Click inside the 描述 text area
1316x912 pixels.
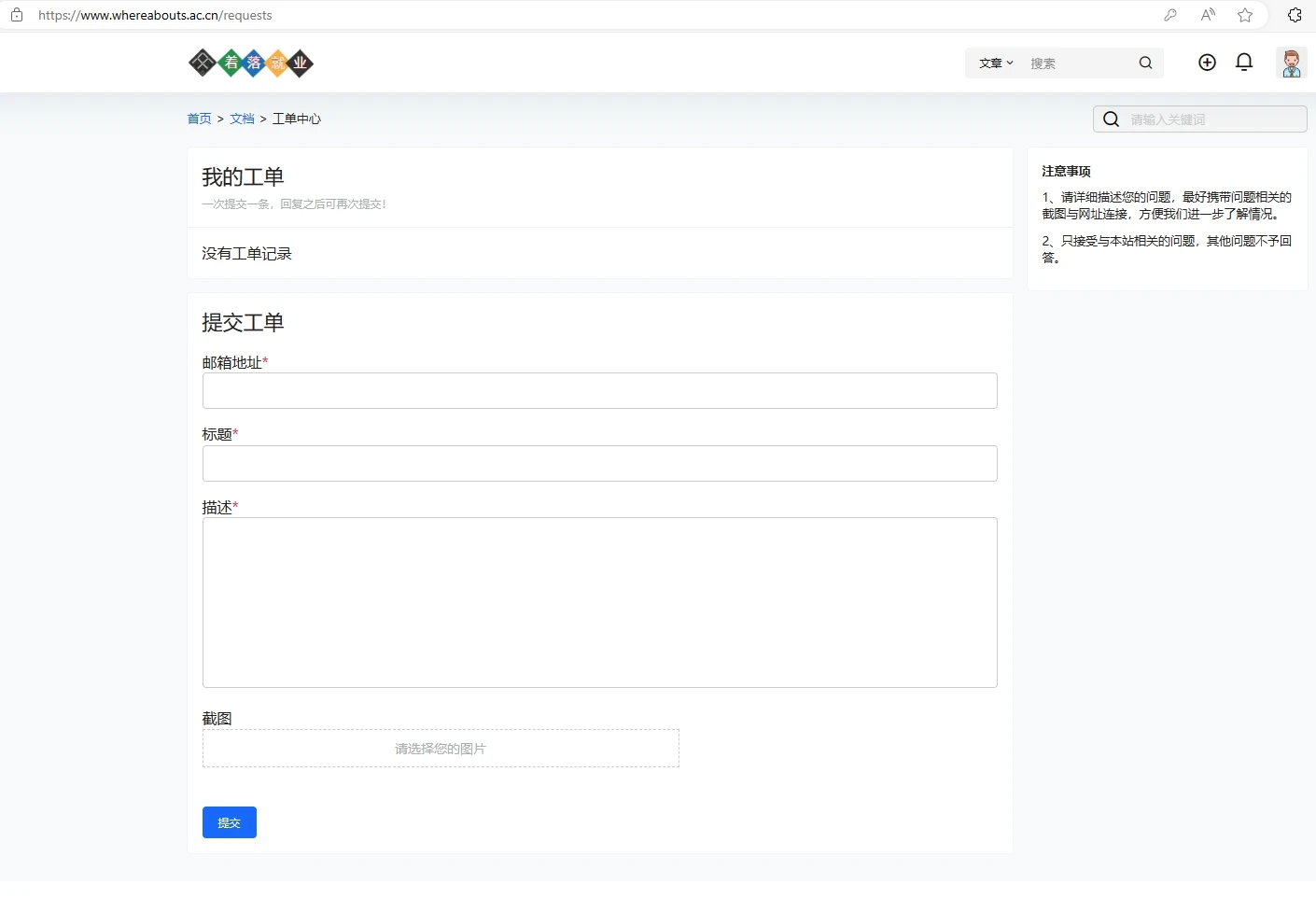click(x=599, y=602)
